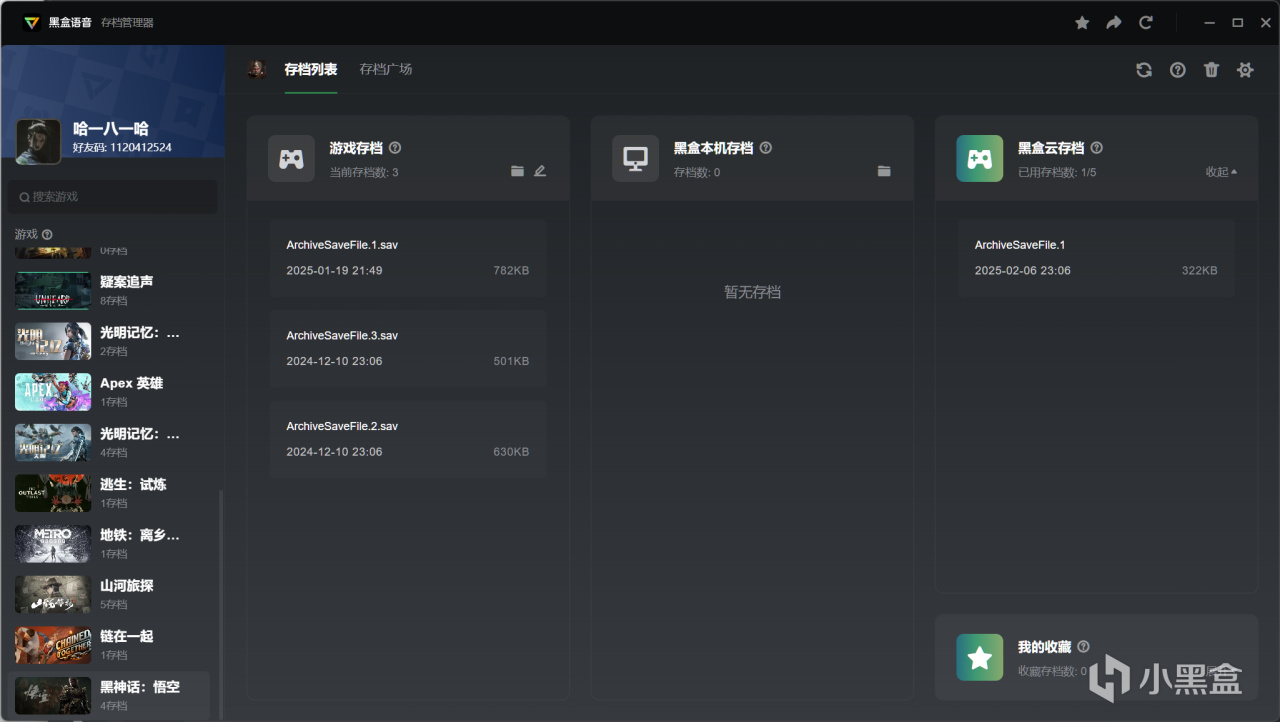Click the 逃生：试炼 Outlast thumbnail

tap(53, 493)
